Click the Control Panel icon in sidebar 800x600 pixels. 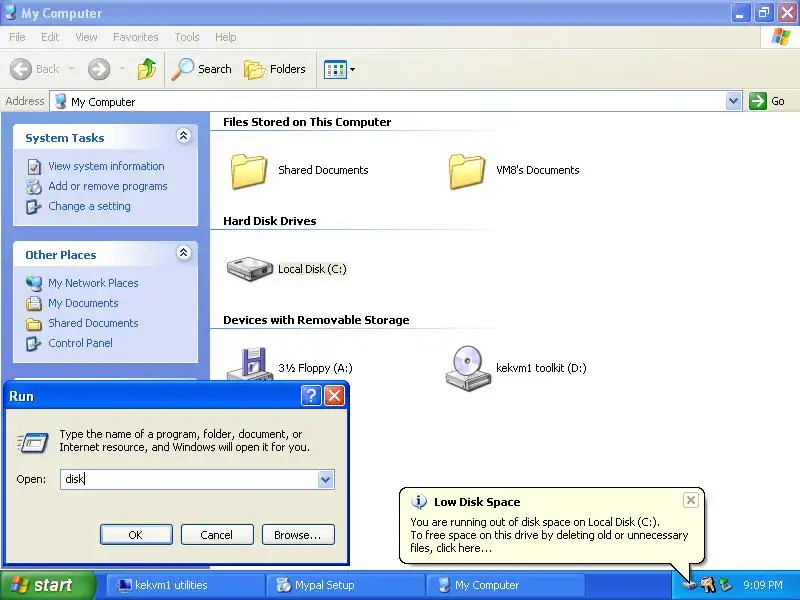[34, 343]
